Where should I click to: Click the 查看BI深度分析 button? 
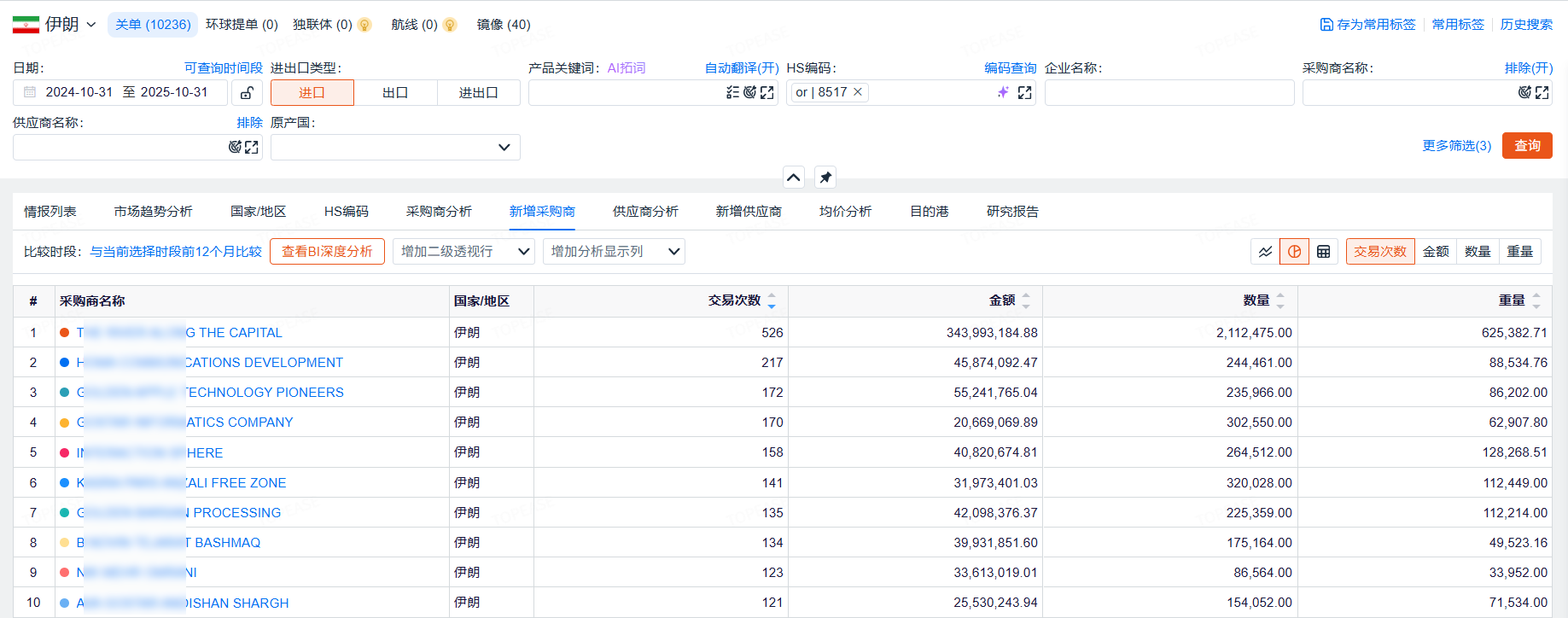(x=327, y=252)
